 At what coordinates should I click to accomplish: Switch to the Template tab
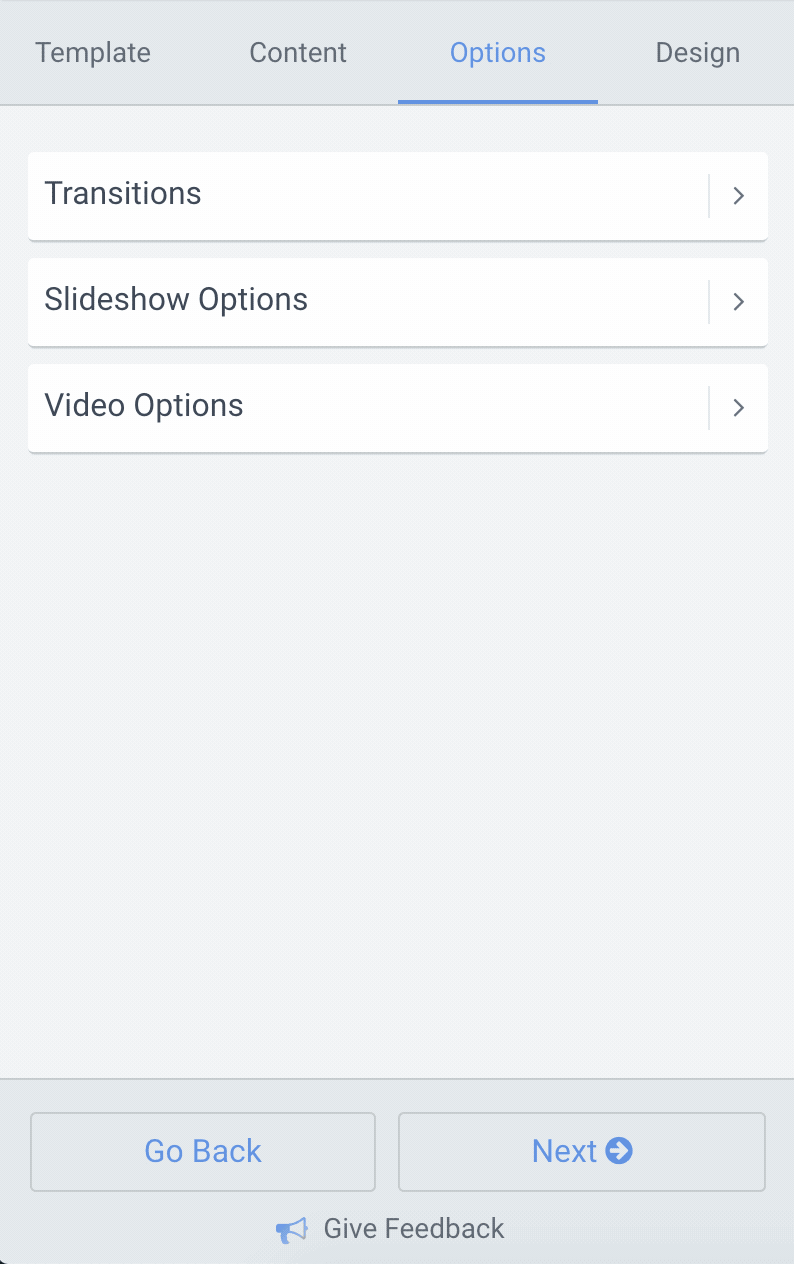(x=93, y=53)
